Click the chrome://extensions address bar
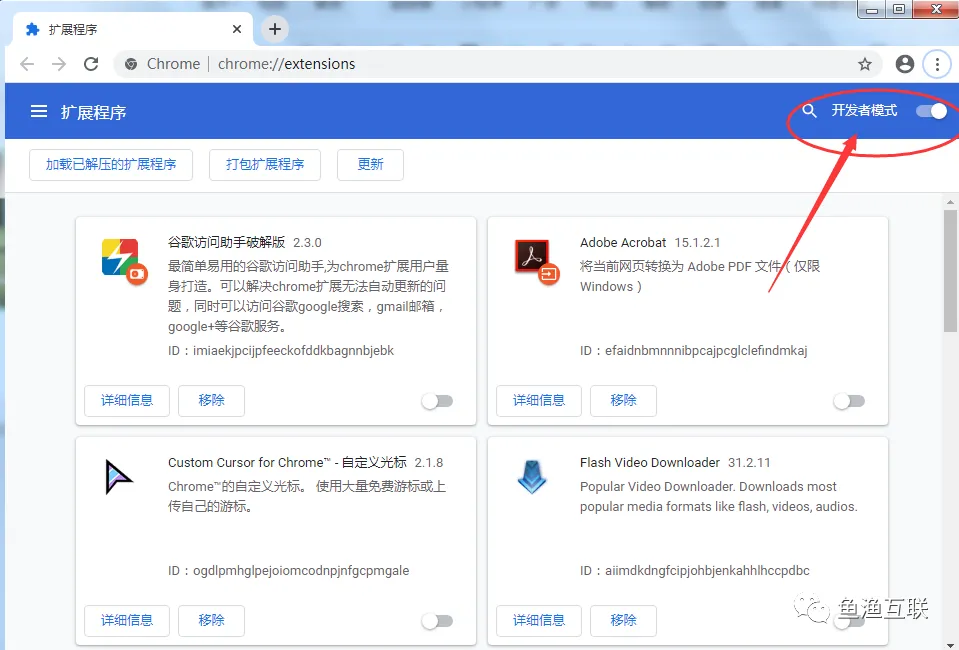 pyautogui.click(x=497, y=64)
